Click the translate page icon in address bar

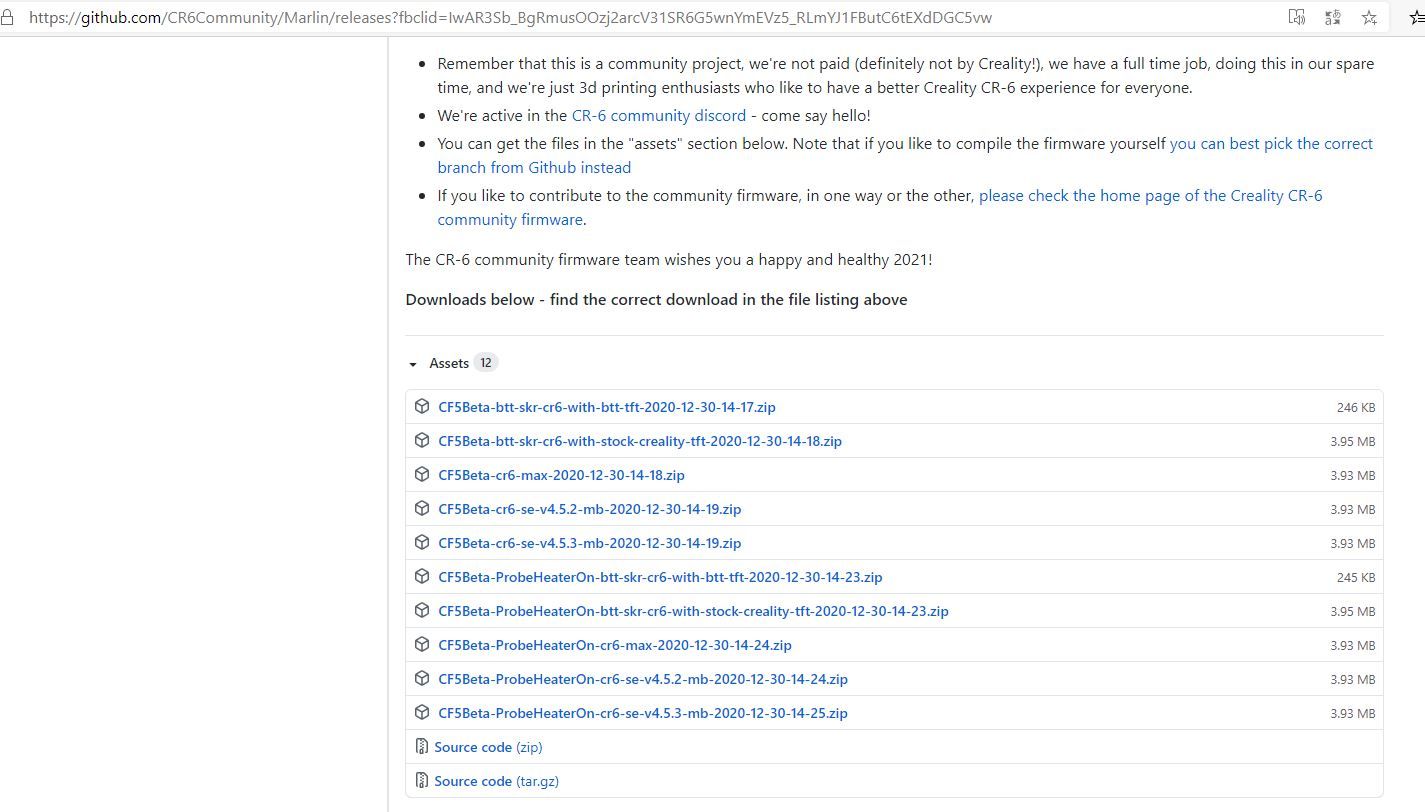[1333, 17]
